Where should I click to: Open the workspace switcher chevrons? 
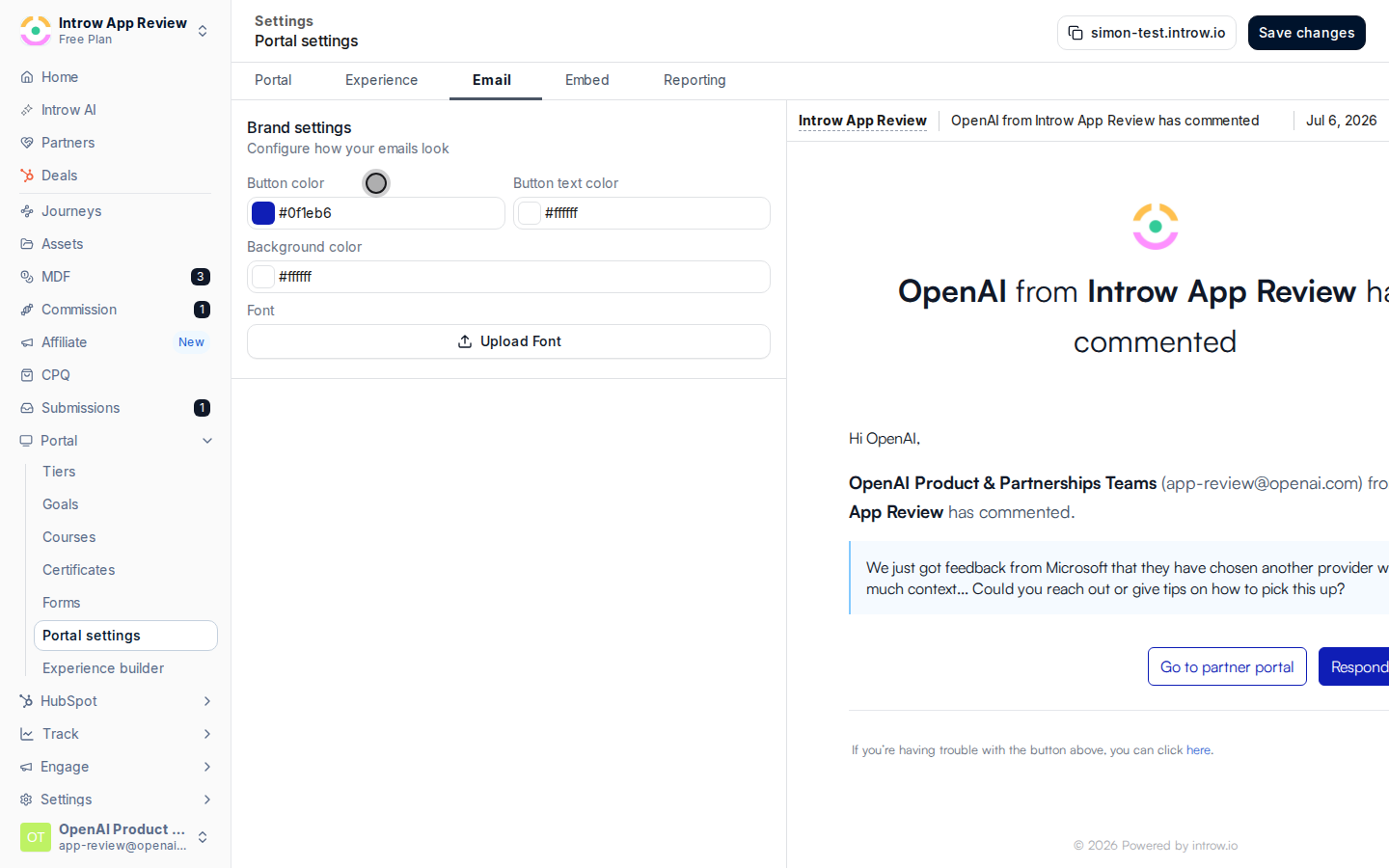click(x=203, y=31)
